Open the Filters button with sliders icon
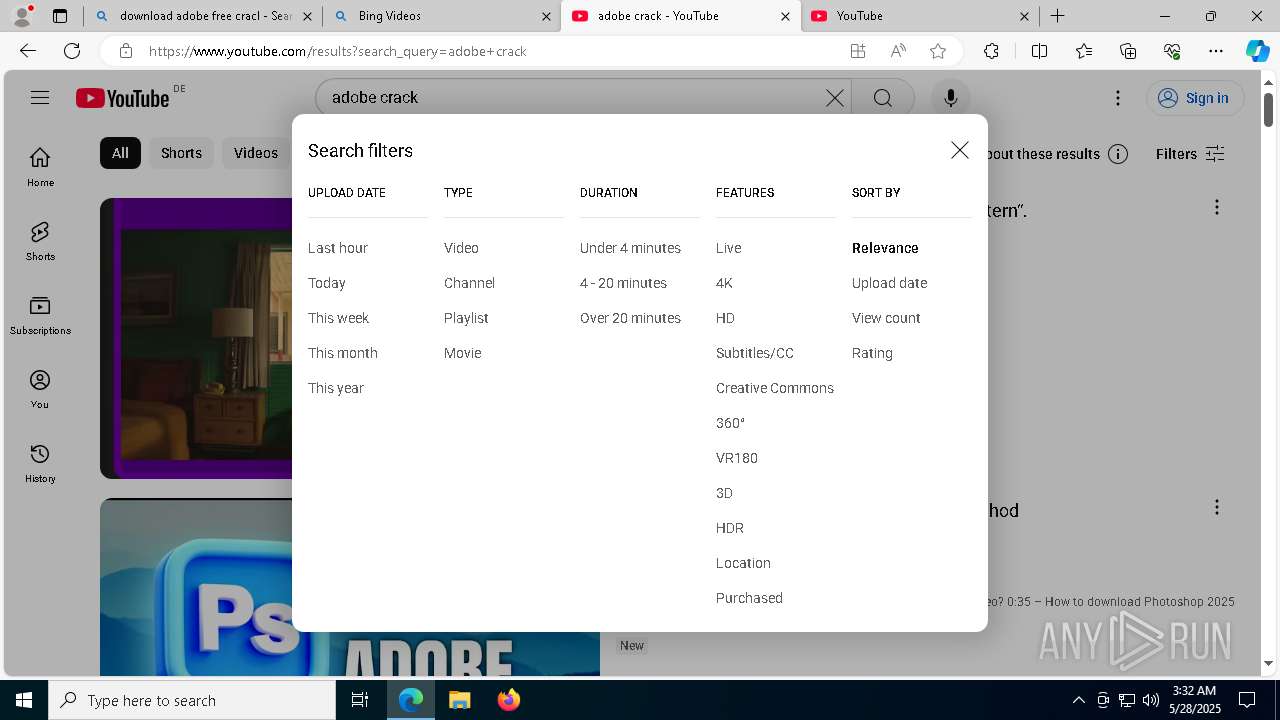The height and width of the screenshot is (720, 1280). point(1190,154)
